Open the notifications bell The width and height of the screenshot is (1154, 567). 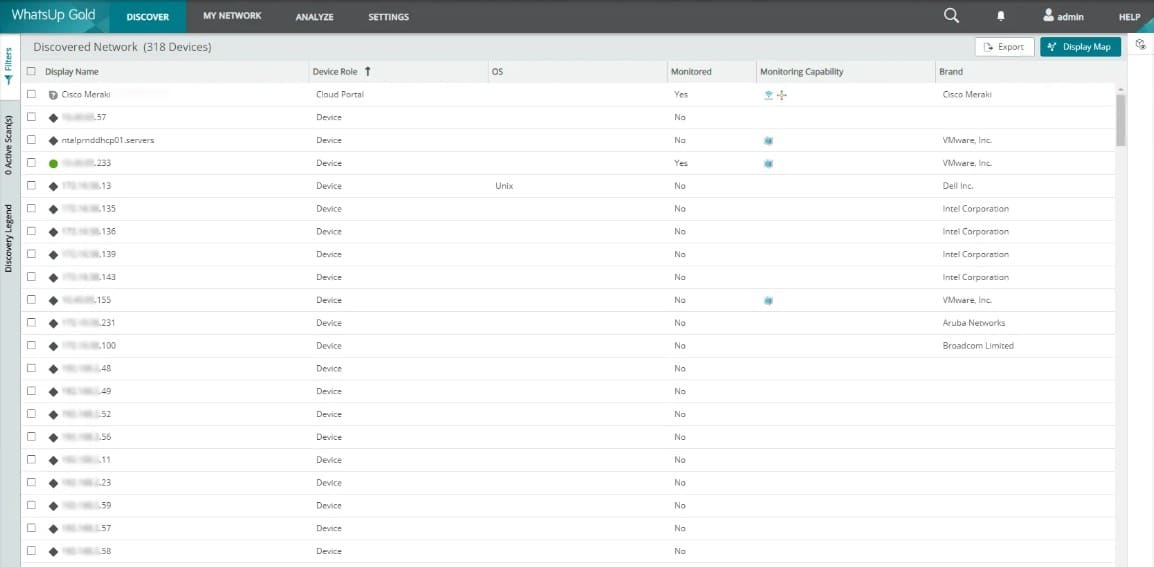(x=1001, y=16)
